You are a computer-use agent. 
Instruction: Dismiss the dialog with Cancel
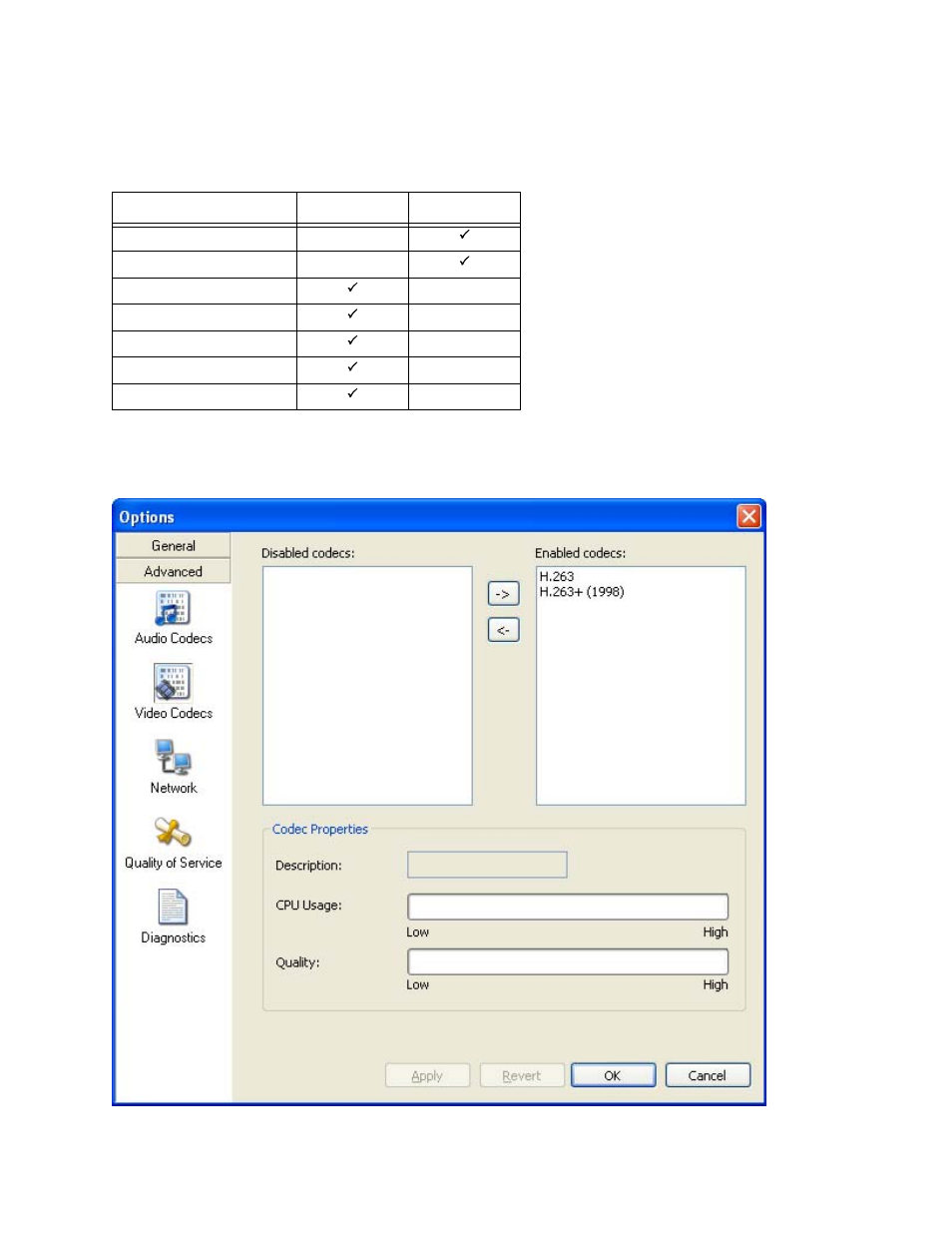(x=708, y=1075)
